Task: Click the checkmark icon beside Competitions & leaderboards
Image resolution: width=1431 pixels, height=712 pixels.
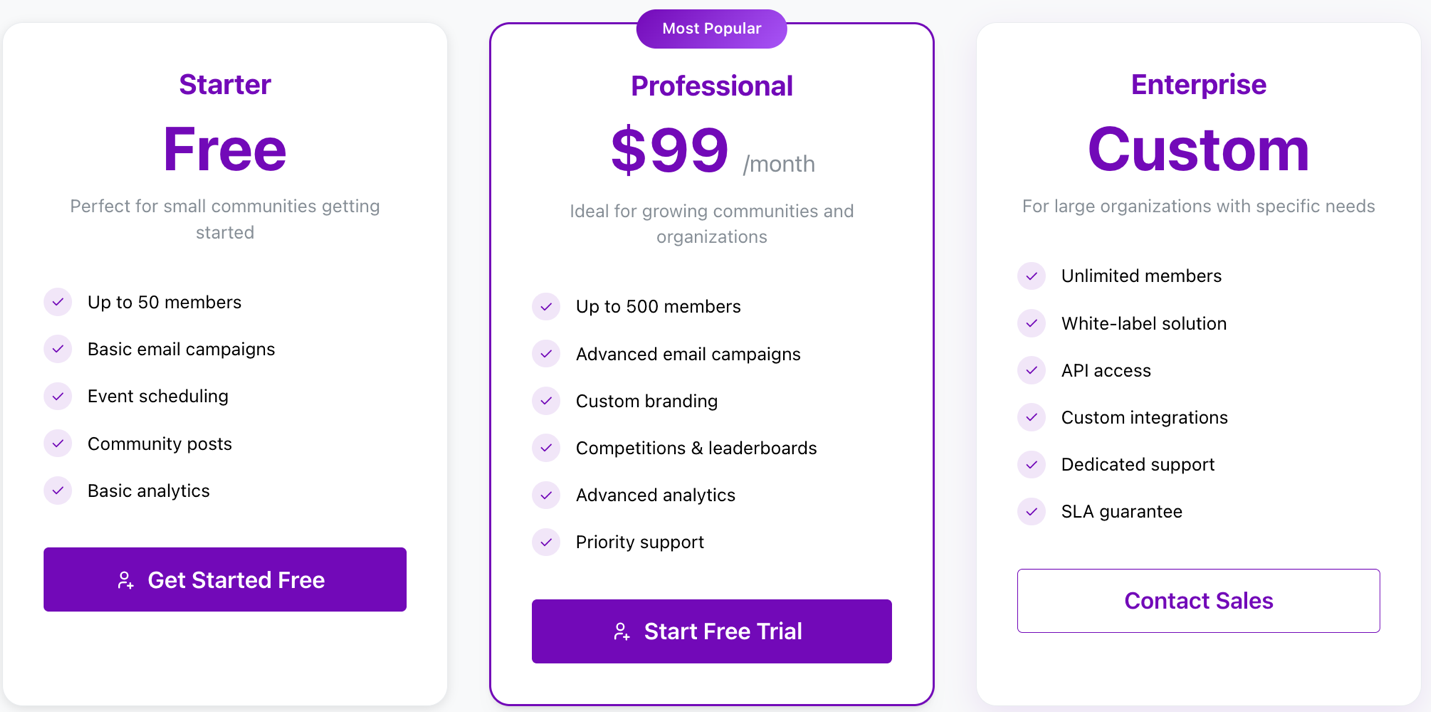Action: pyautogui.click(x=546, y=448)
